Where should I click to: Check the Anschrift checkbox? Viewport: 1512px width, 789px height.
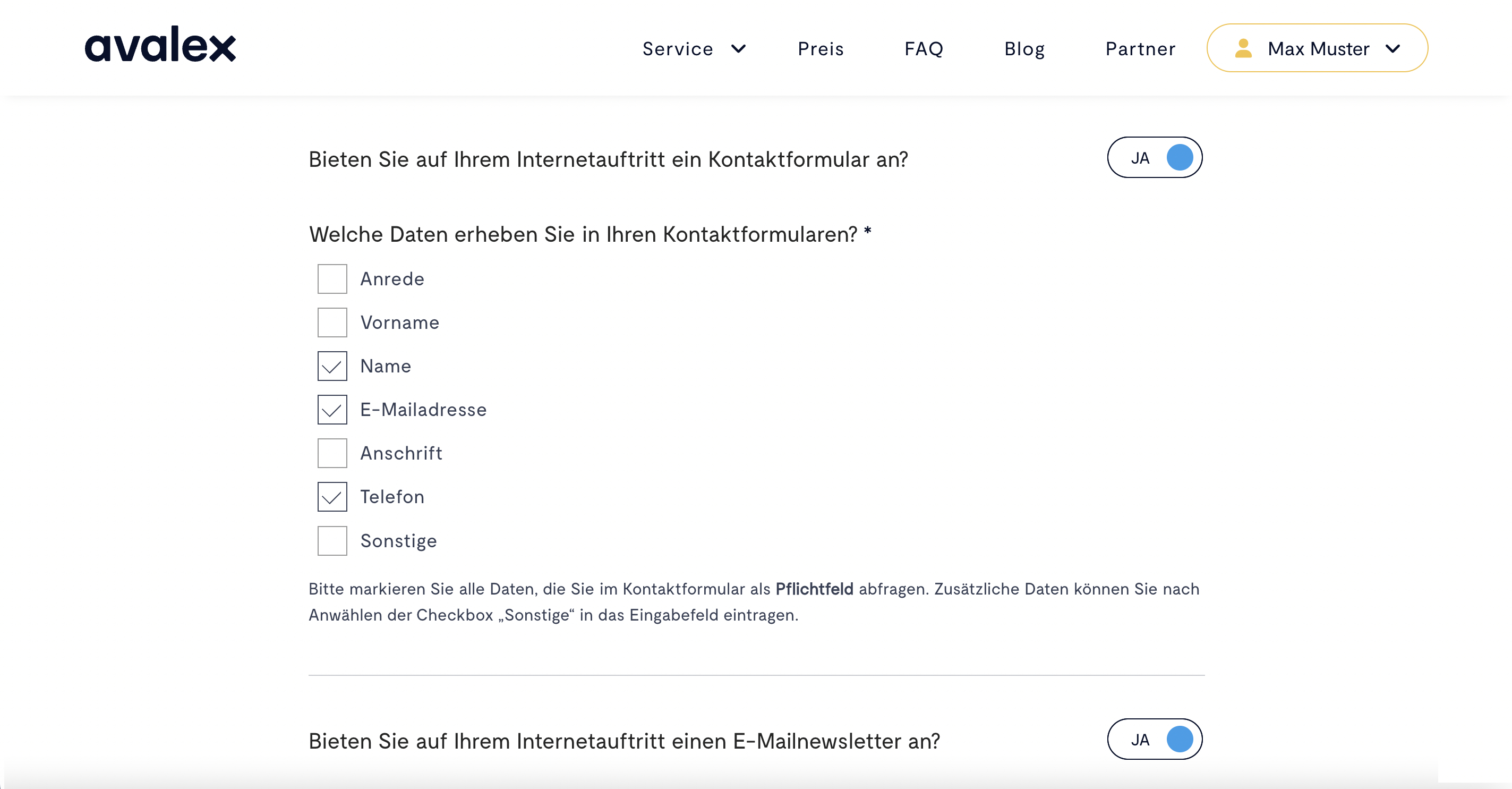[331, 453]
